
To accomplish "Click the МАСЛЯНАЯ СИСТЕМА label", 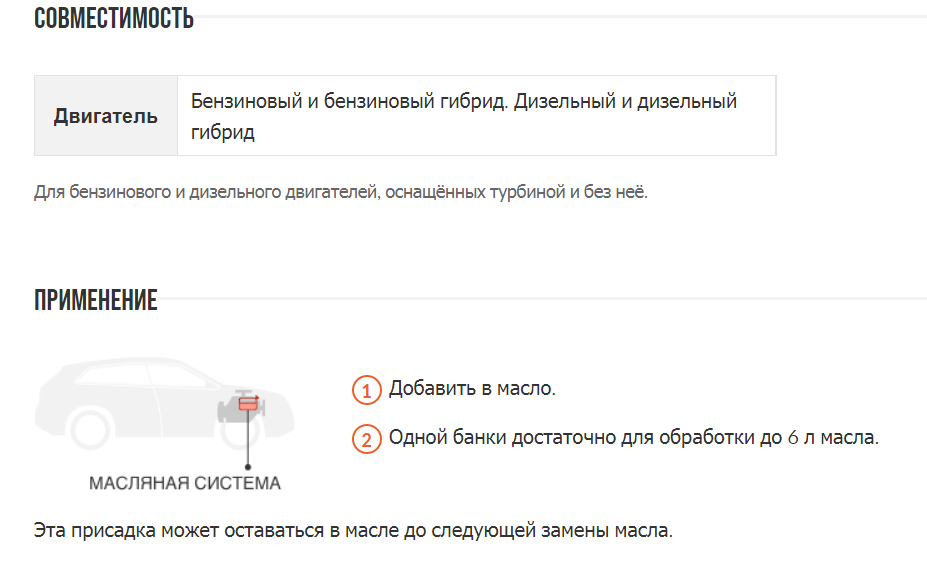I will point(185,484).
